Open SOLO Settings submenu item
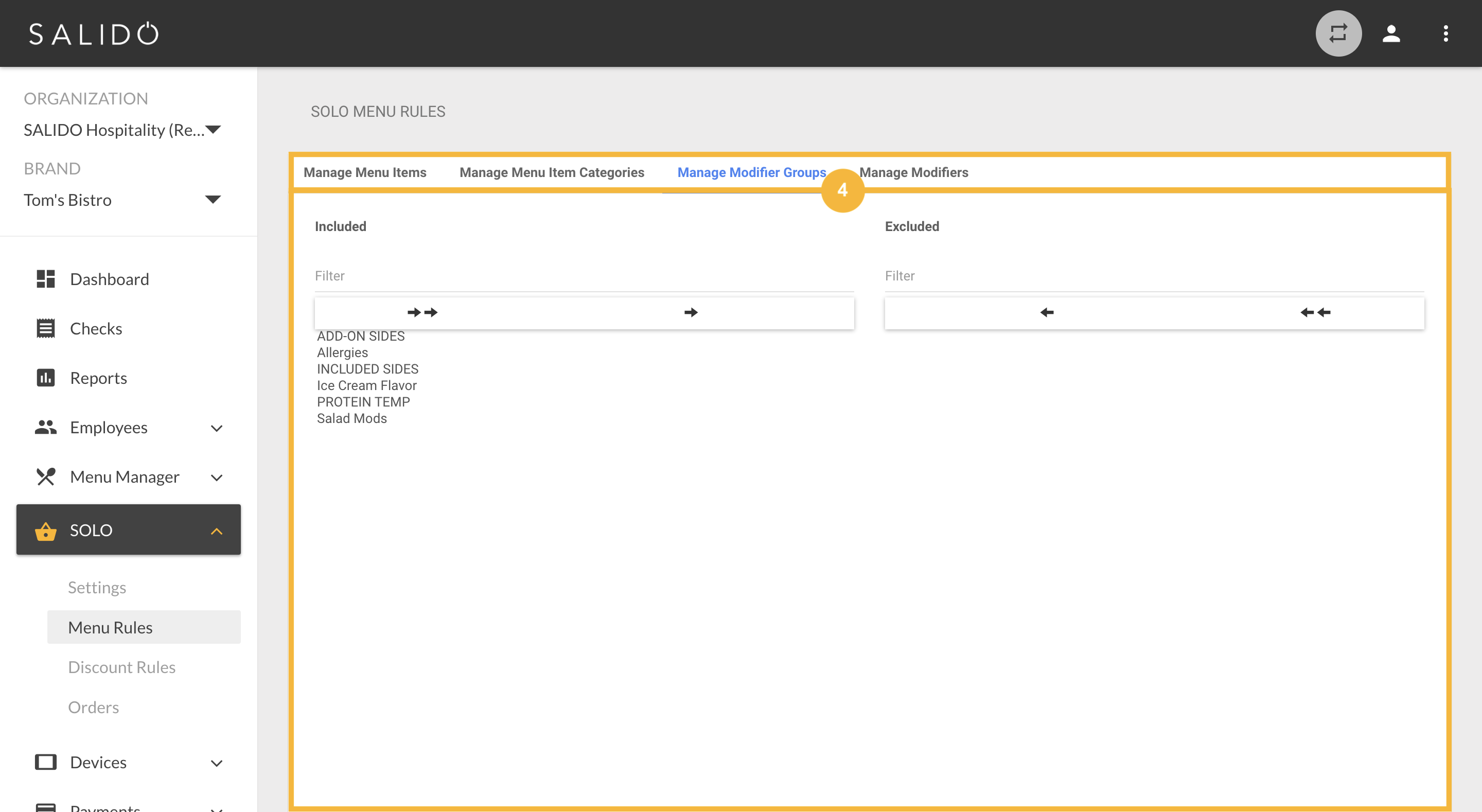 tap(97, 588)
